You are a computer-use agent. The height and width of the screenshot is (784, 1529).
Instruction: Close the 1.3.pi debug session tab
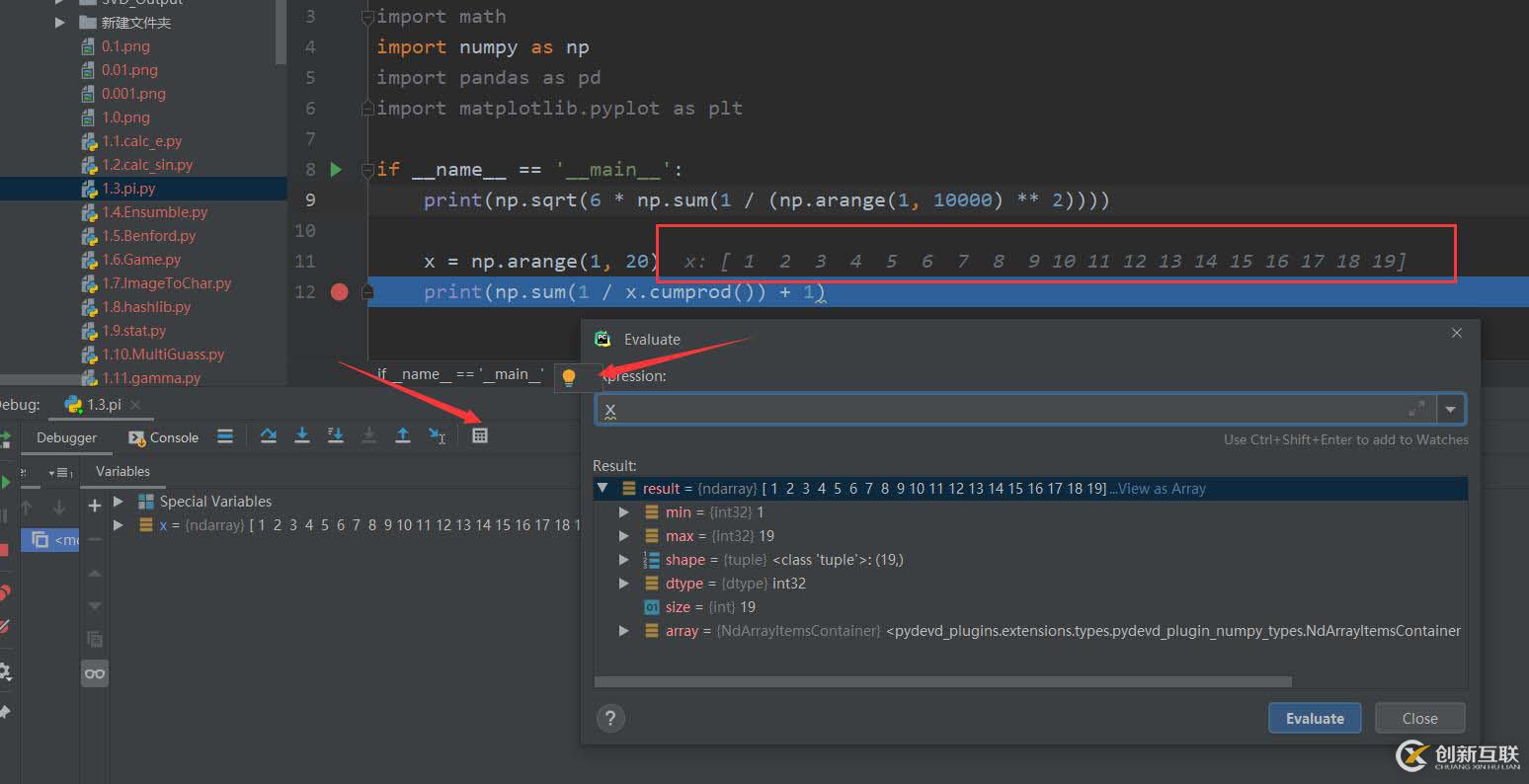[136, 405]
